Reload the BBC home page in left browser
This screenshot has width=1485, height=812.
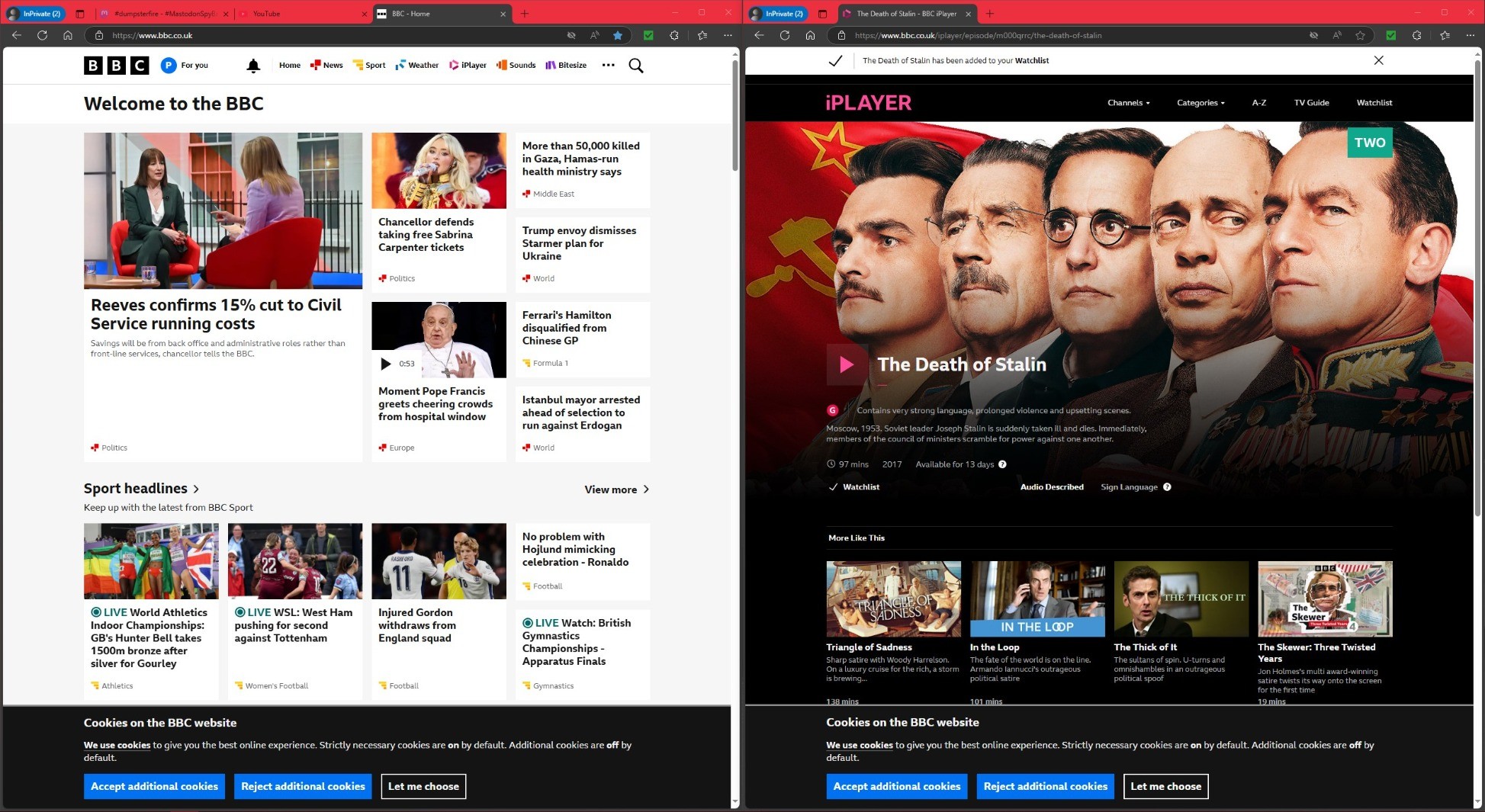(x=42, y=35)
